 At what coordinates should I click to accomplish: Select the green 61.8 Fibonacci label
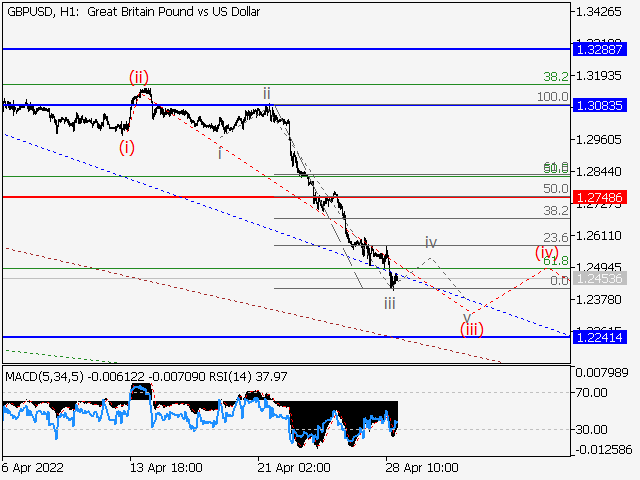pos(556,261)
